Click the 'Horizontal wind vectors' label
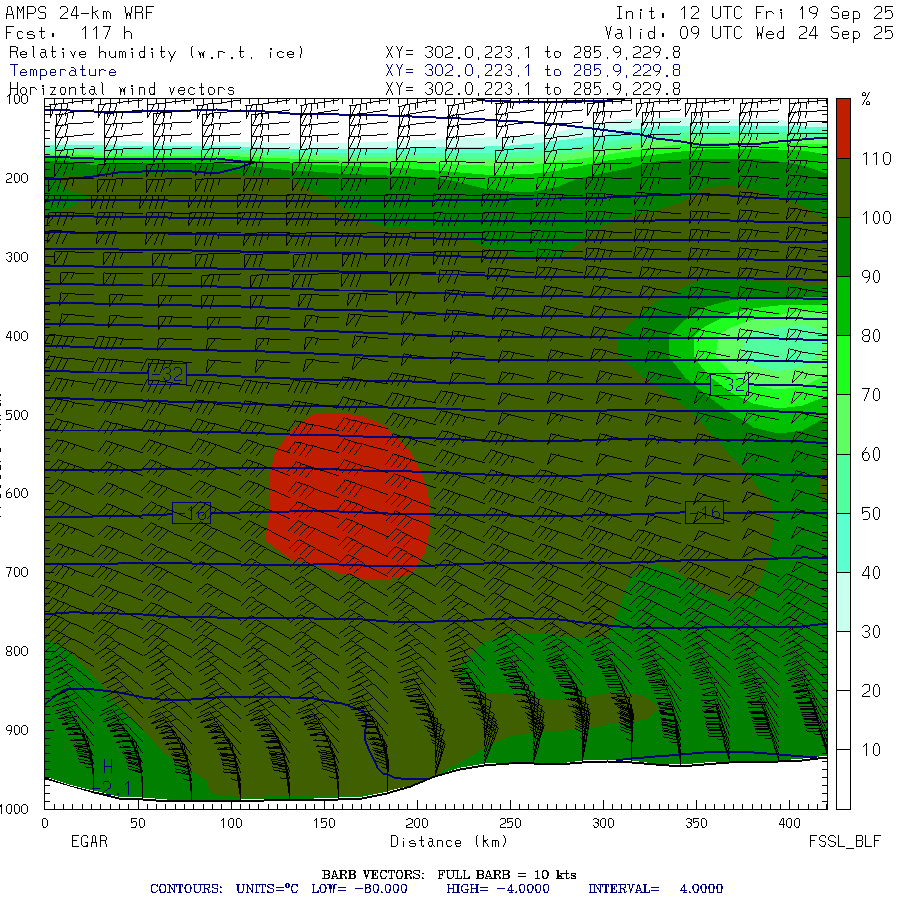Viewport: 900px width, 900px height. pos(122,90)
